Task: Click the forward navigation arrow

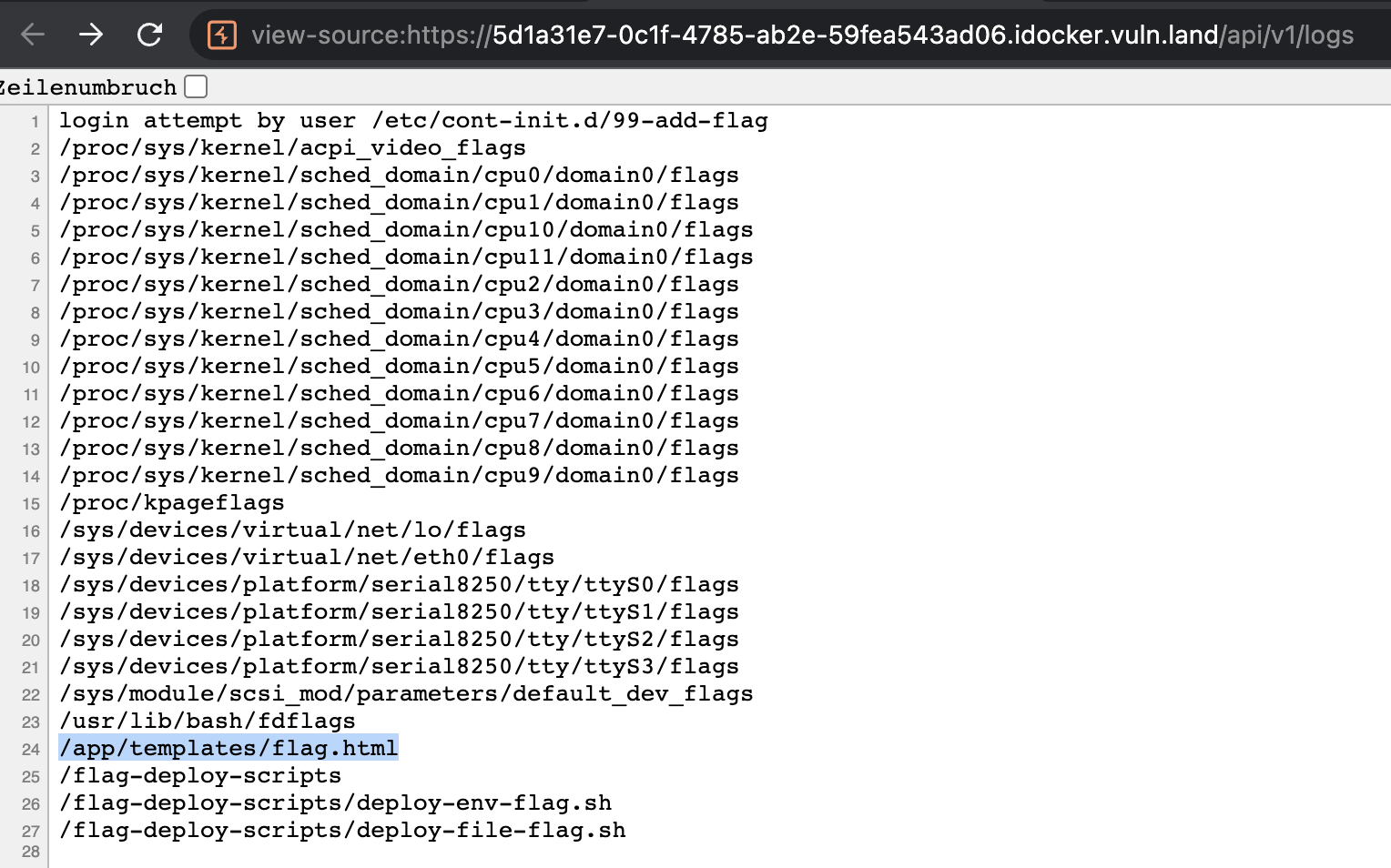Action: tap(91, 35)
